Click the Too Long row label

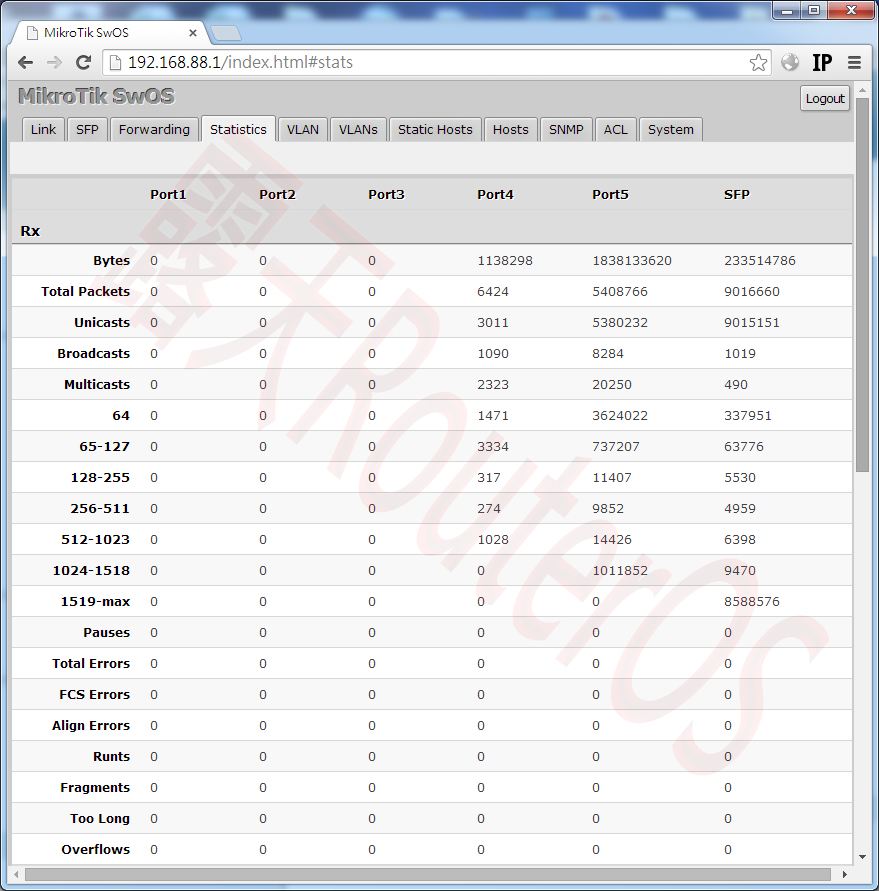click(100, 818)
